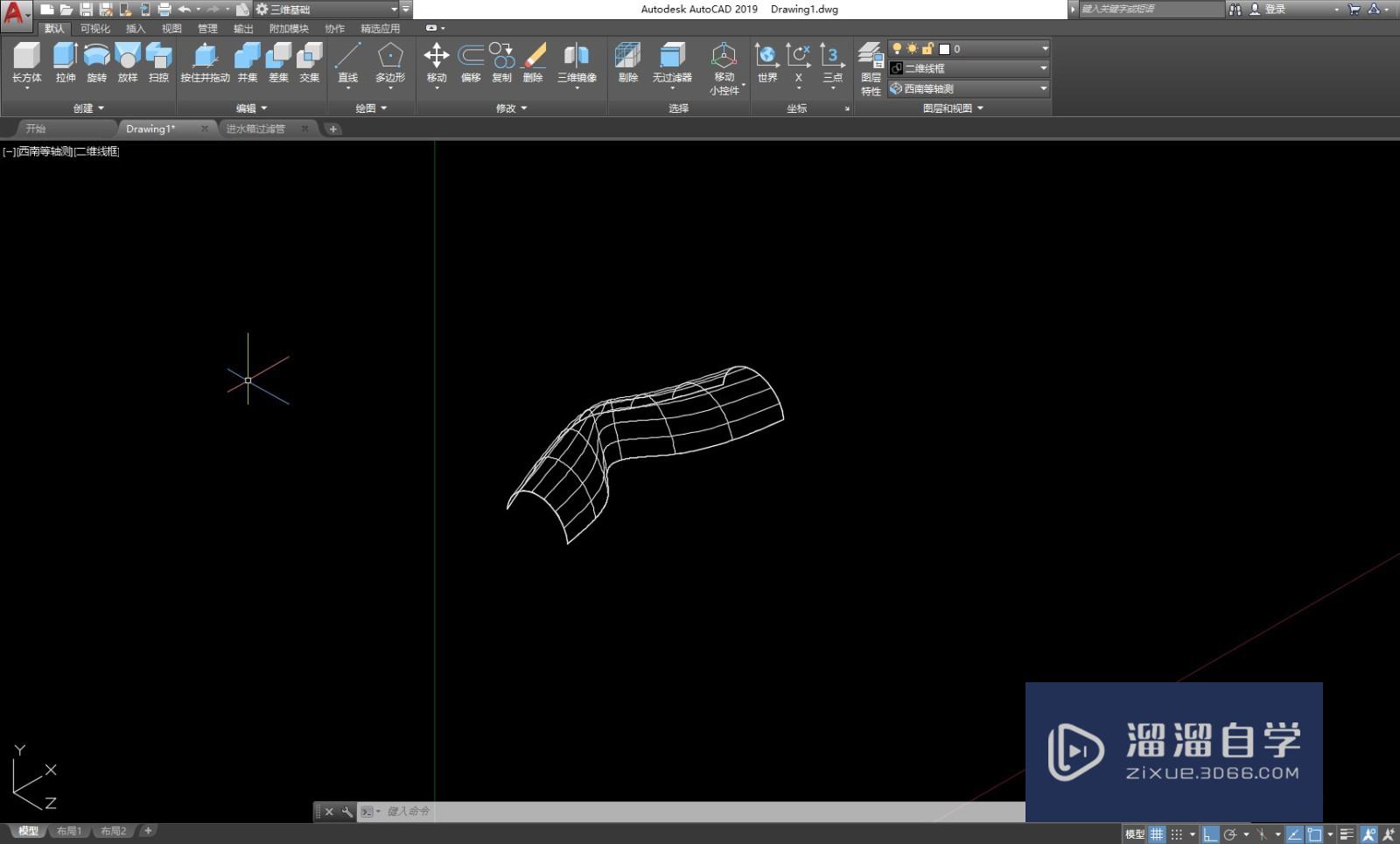Image resolution: width=1400 pixels, height=844 pixels.
Task: Switch to the 可视化 ribbon tab
Action: (x=95, y=29)
